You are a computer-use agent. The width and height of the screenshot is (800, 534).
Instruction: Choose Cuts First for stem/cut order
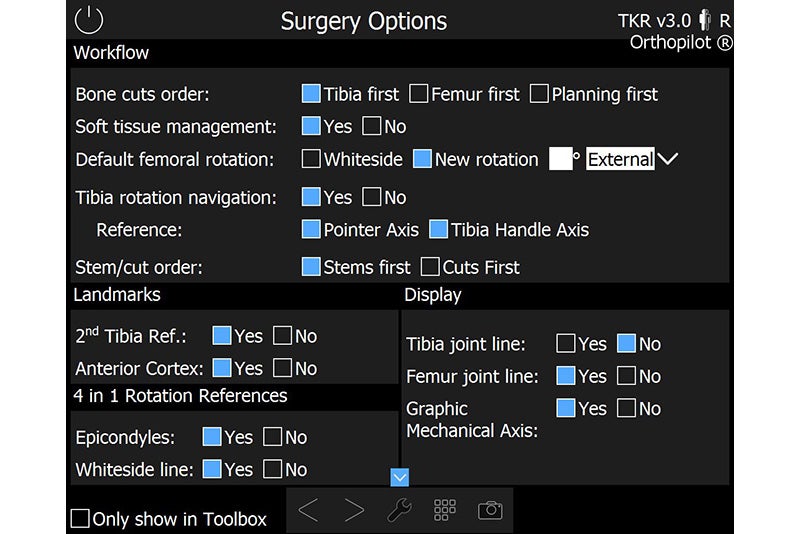(x=430, y=267)
